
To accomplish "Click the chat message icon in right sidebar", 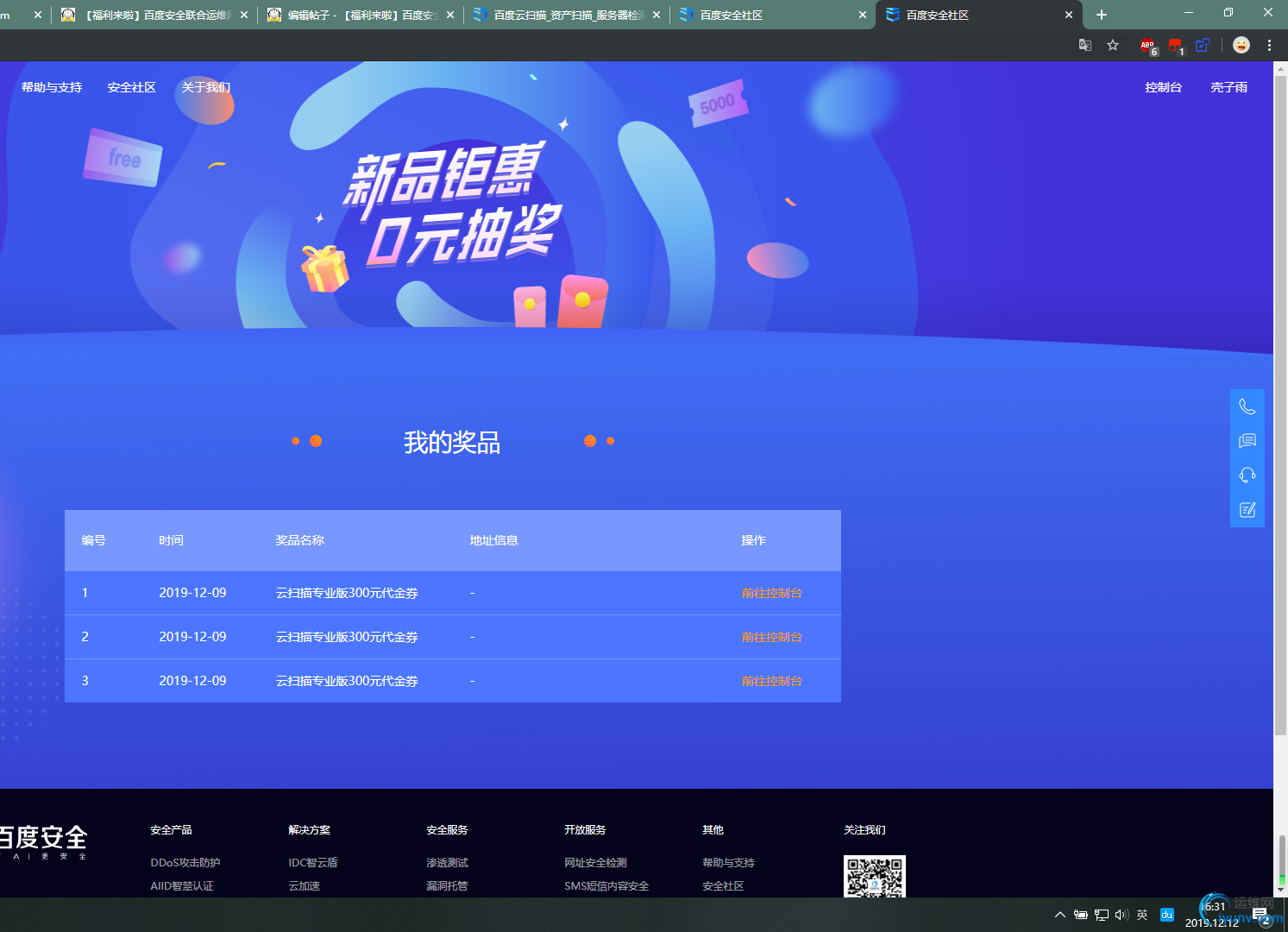I will coord(1247,441).
